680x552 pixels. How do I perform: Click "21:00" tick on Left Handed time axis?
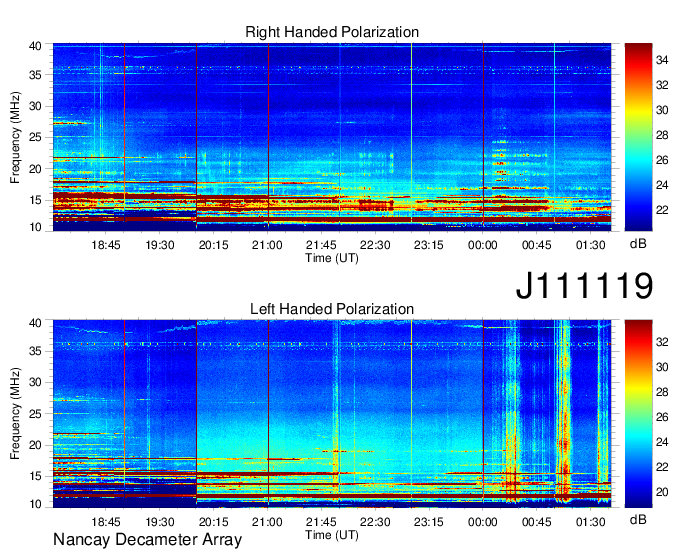click(267, 522)
